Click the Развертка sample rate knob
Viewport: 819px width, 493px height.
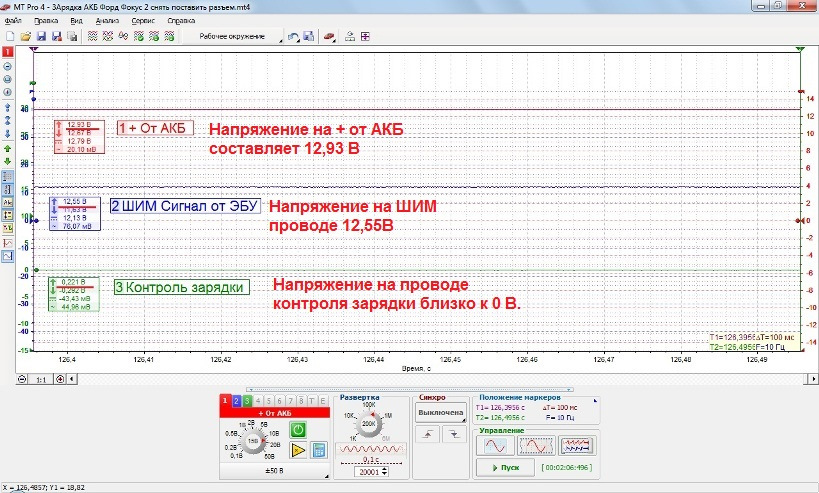tap(369, 424)
